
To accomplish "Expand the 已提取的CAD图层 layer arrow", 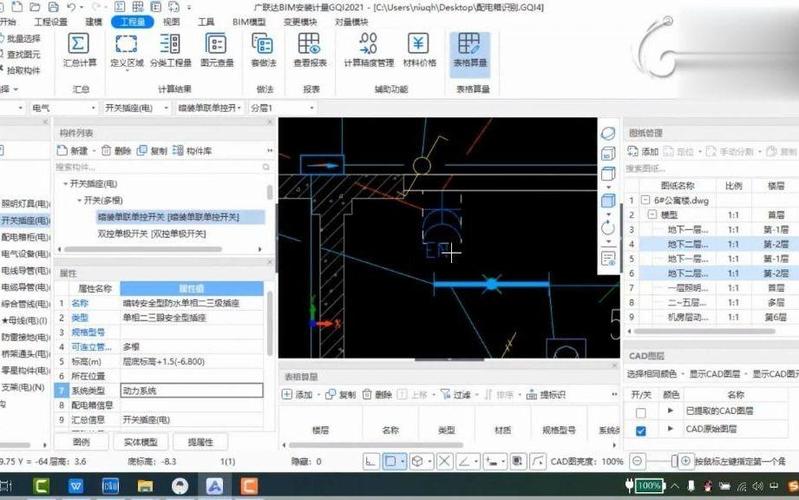I will pyautogui.click(x=670, y=411).
